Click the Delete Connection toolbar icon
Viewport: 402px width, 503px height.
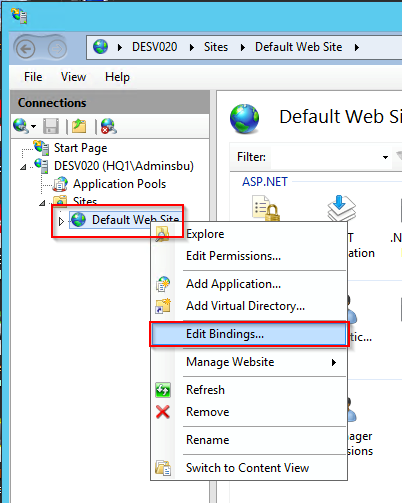coord(108,126)
